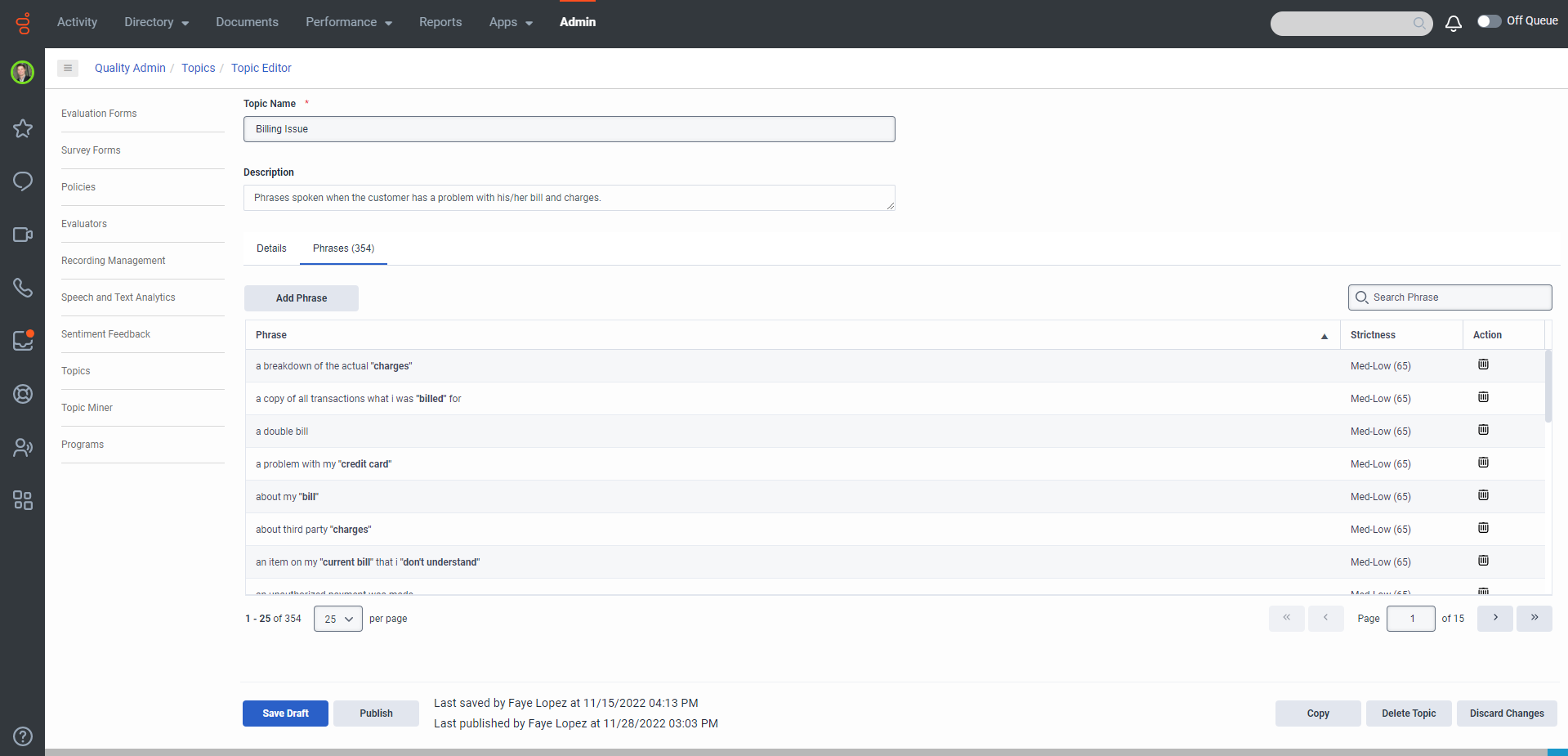Switch to the Details tab

click(x=270, y=248)
